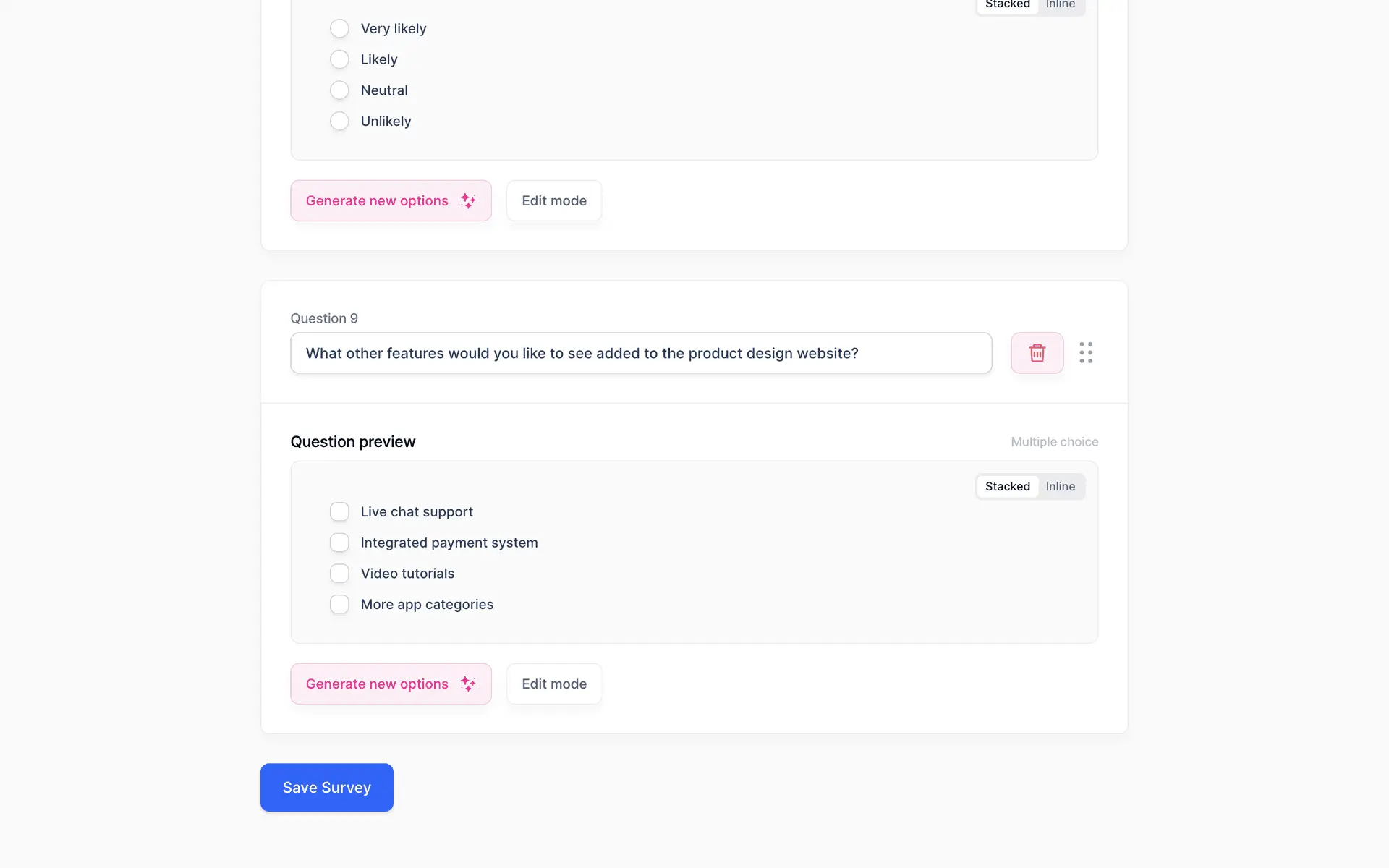The width and height of the screenshot is (1389, 868).
Task: Click the Question 9 text input field
Action: point(640,353)
